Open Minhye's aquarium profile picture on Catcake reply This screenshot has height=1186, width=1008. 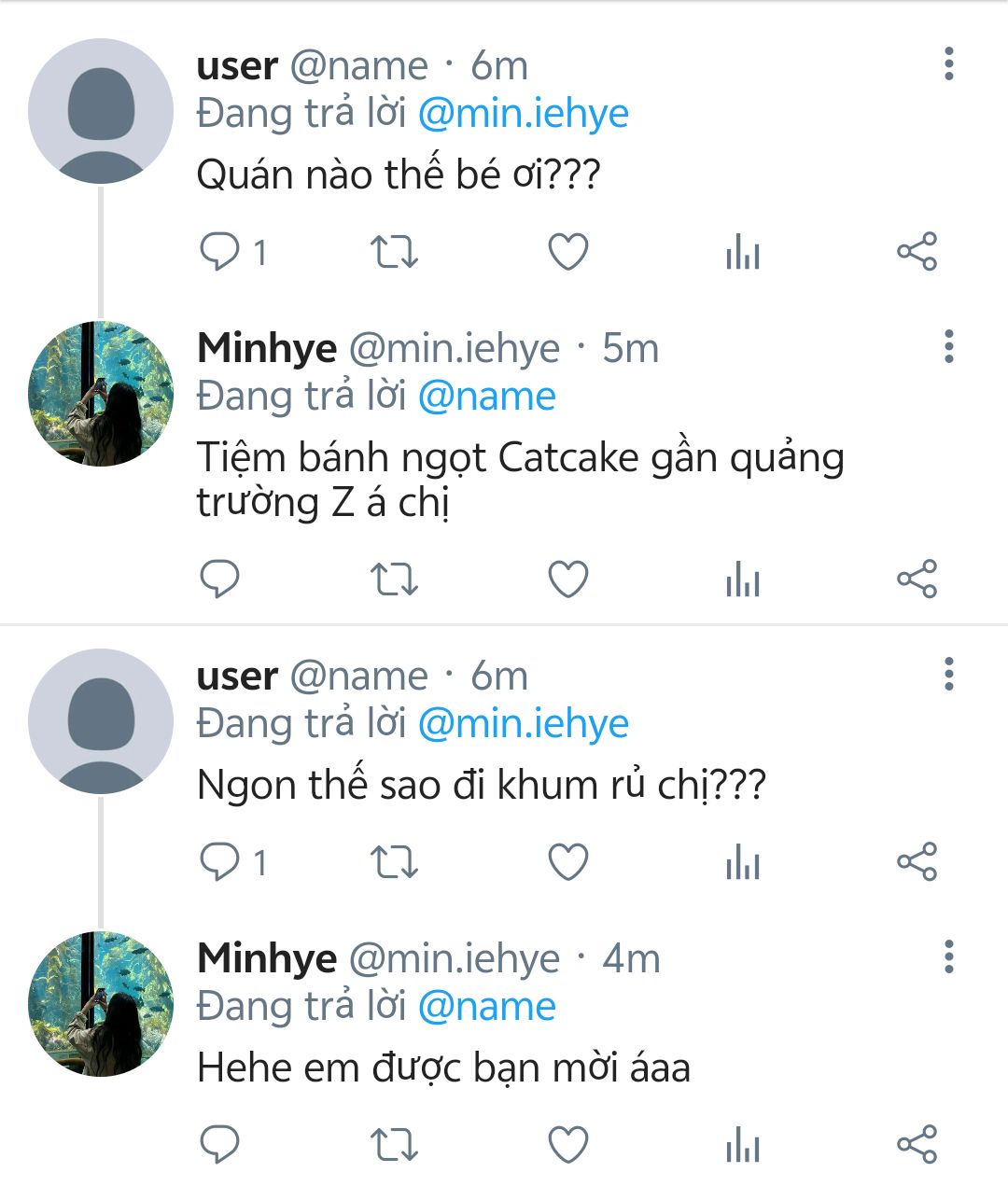point(101,394)
